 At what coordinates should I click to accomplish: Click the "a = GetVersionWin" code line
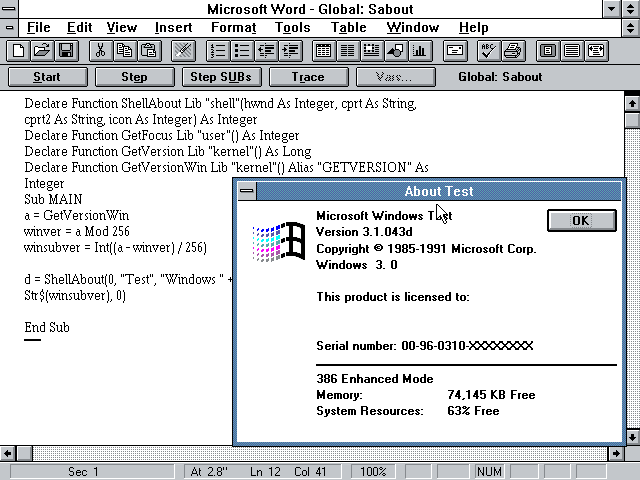pyautogui.click(x=77, y=216)
